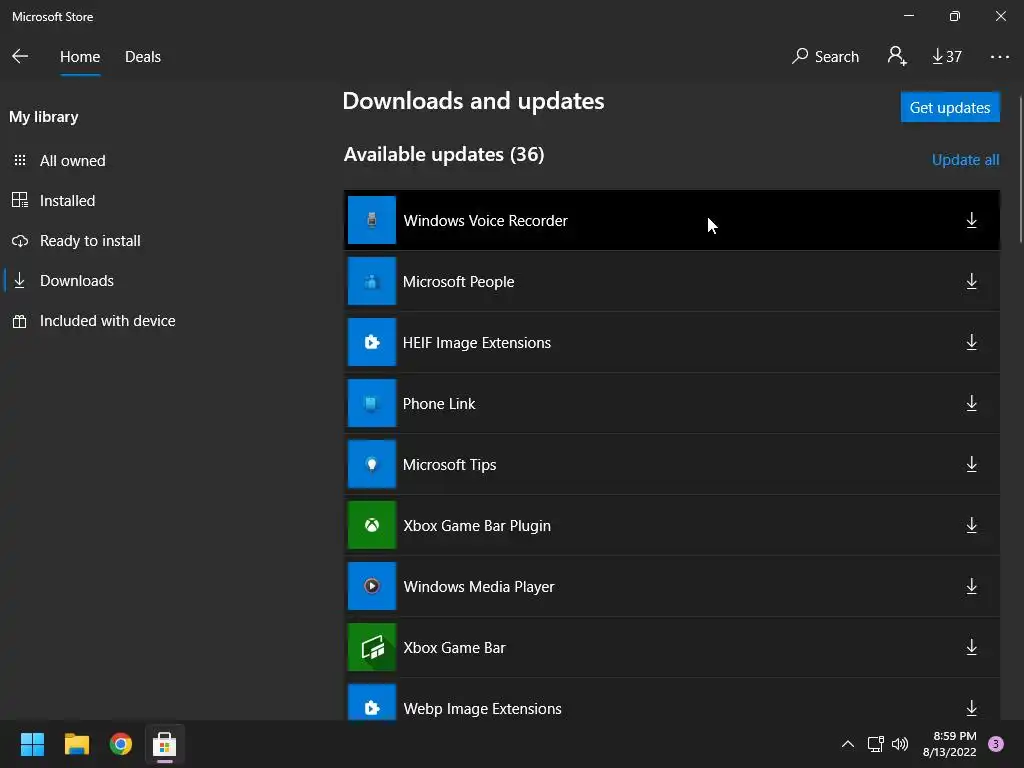
Task: Click the vertical scrollbar of the updates list
Action: coord(1021,170)
